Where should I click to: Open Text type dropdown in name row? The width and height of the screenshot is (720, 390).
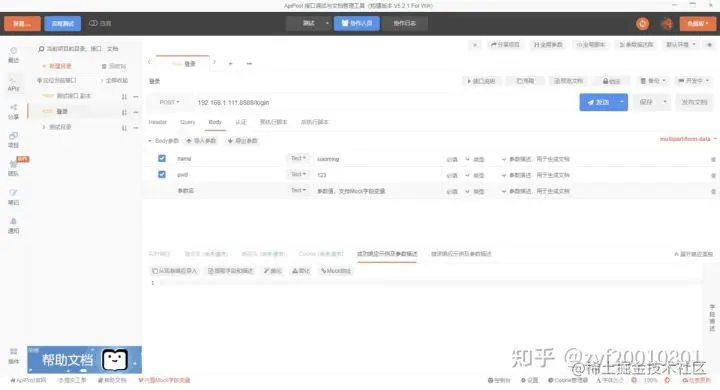(x=298, y=158)
